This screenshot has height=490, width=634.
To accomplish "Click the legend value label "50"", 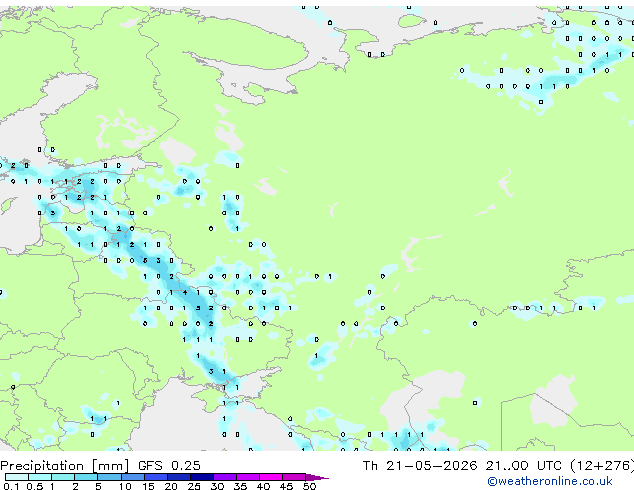I will point(309,486).
